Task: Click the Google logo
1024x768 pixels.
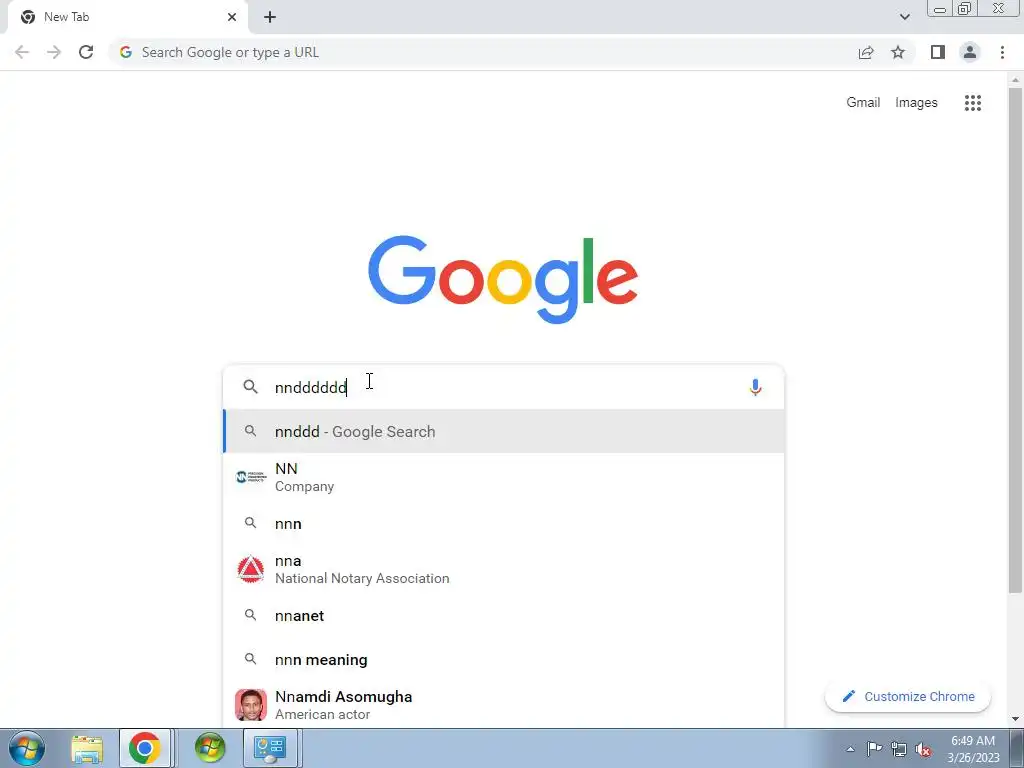Action: (x=503, y=280)
